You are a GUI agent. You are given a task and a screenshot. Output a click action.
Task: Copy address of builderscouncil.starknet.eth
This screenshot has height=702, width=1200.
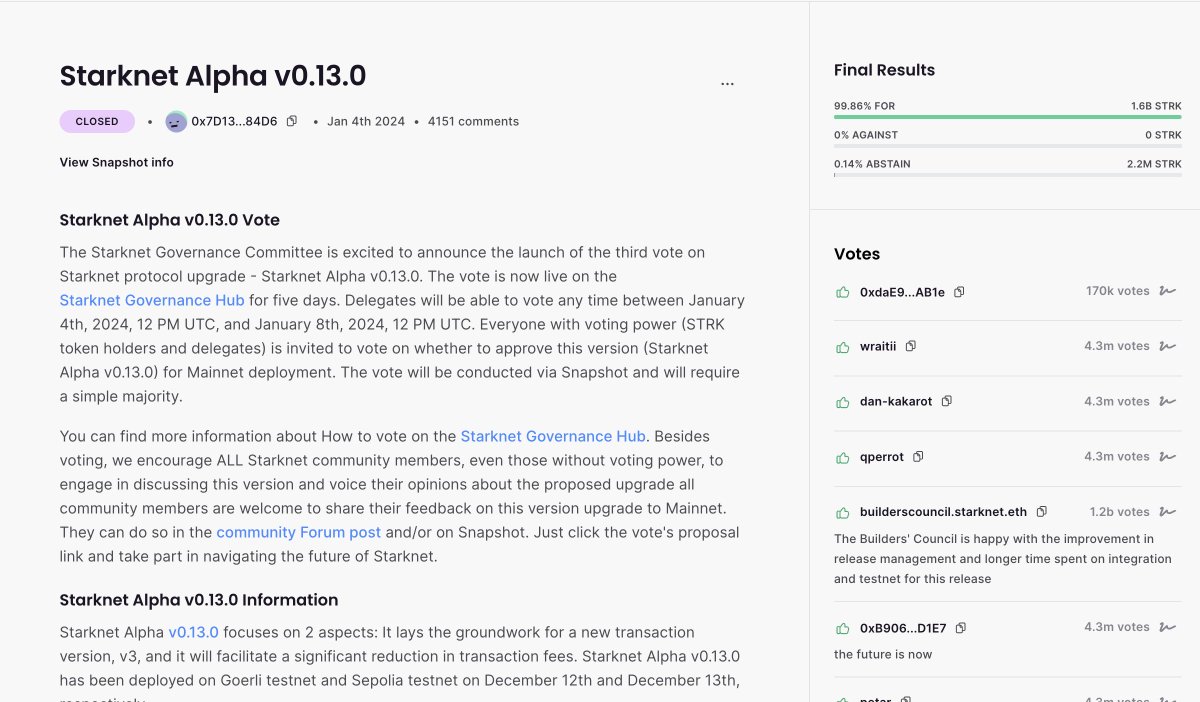[x=1041, y=511]
